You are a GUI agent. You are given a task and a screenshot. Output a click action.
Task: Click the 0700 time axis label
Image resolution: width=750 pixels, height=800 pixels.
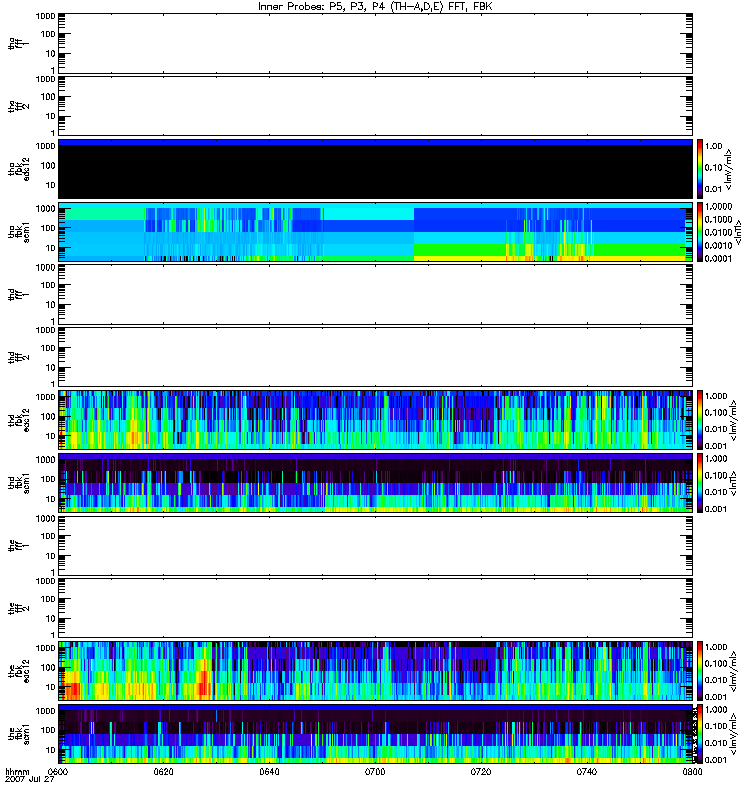[375, 772]
